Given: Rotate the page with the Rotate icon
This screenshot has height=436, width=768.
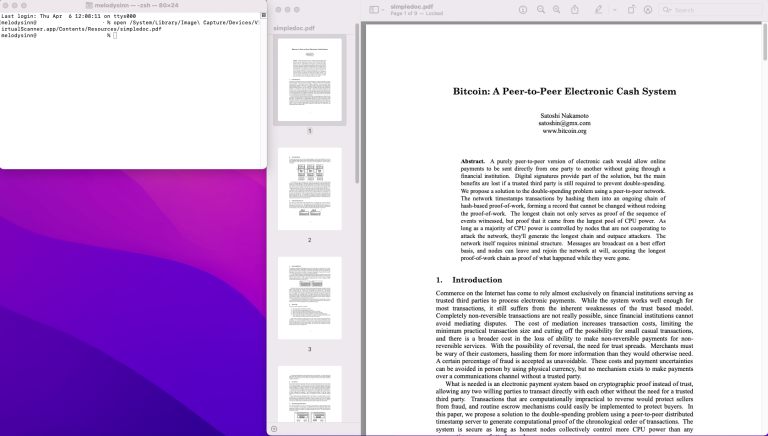Looking at the screenshot, I should 631,10.
